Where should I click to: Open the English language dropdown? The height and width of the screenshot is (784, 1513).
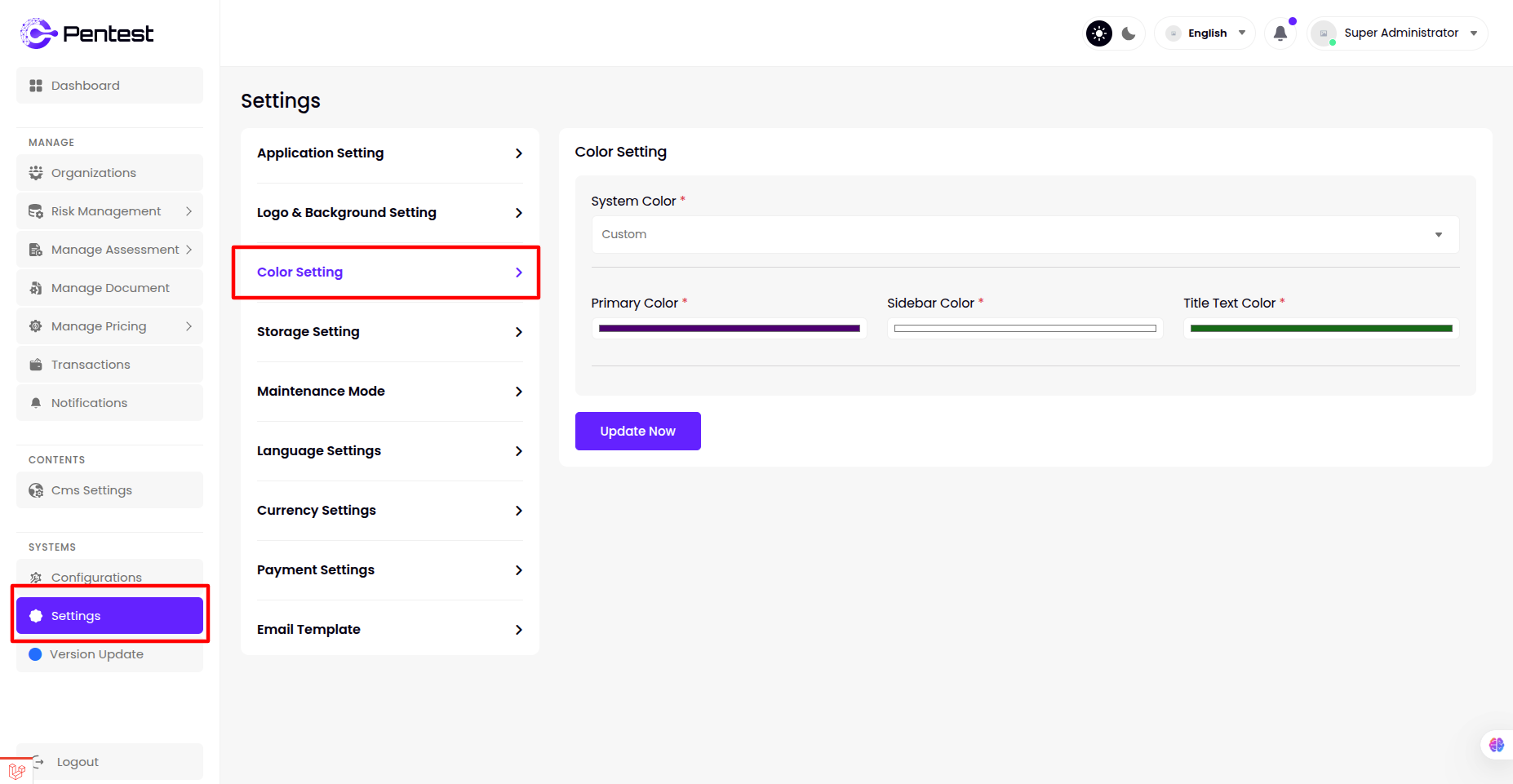pyautogui.click(x=1205, y=33)
